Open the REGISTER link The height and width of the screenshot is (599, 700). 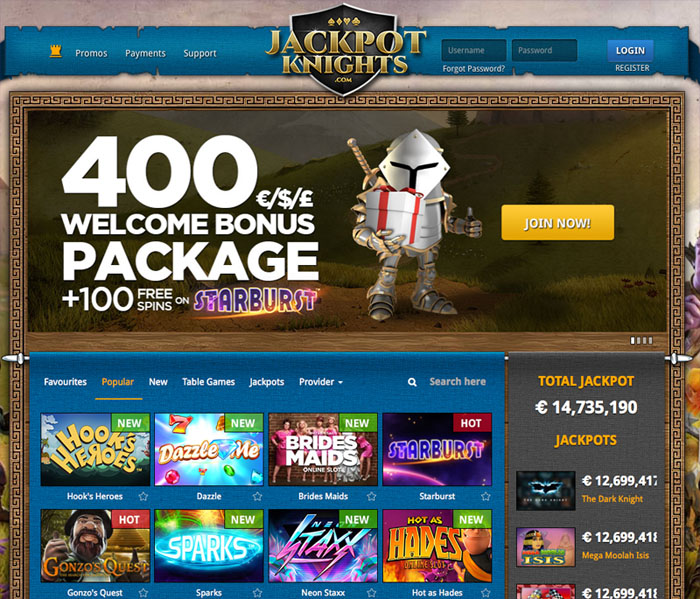point(632,68)
